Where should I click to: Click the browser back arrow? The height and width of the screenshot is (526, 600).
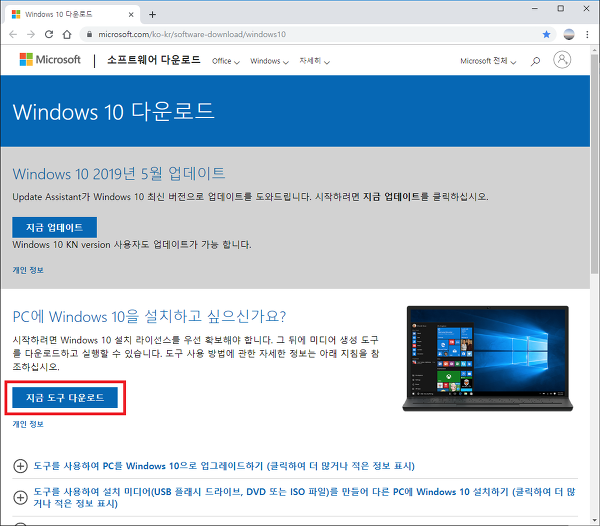point(13,34)
